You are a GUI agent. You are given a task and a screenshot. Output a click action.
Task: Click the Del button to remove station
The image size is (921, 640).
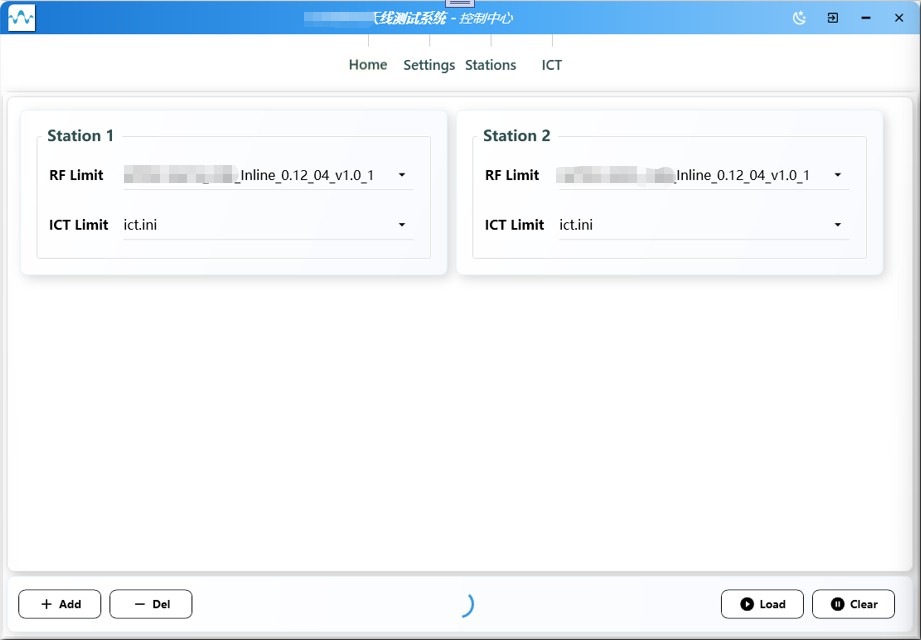tap(151, 604)
